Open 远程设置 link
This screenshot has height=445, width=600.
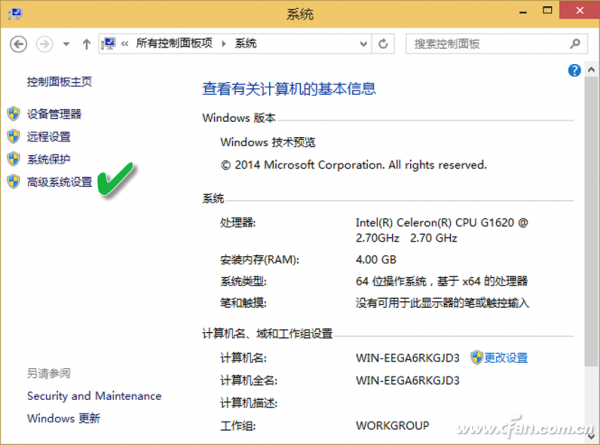coord(49,137)
